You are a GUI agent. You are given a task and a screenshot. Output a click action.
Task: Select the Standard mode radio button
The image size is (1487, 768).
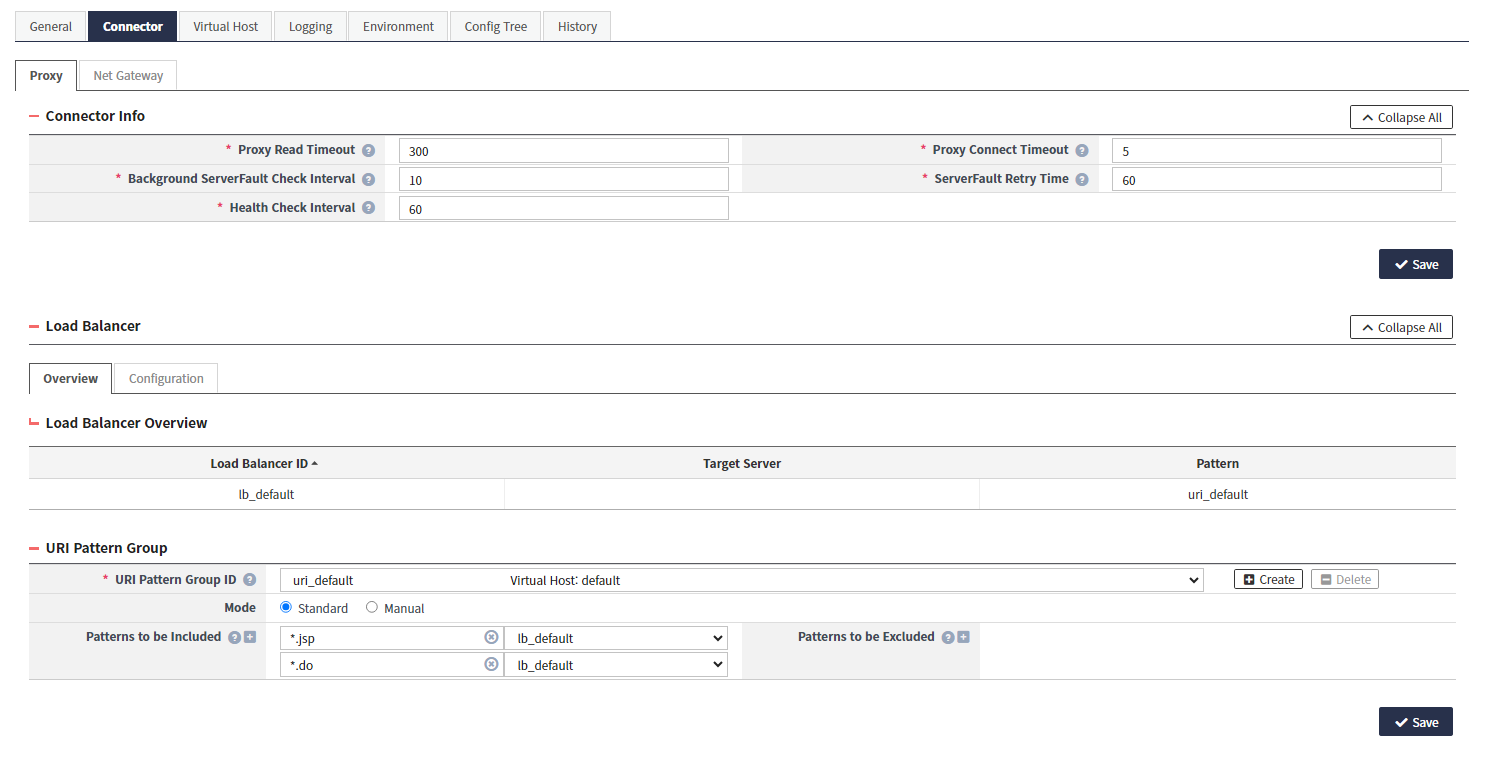click(287, 607)
